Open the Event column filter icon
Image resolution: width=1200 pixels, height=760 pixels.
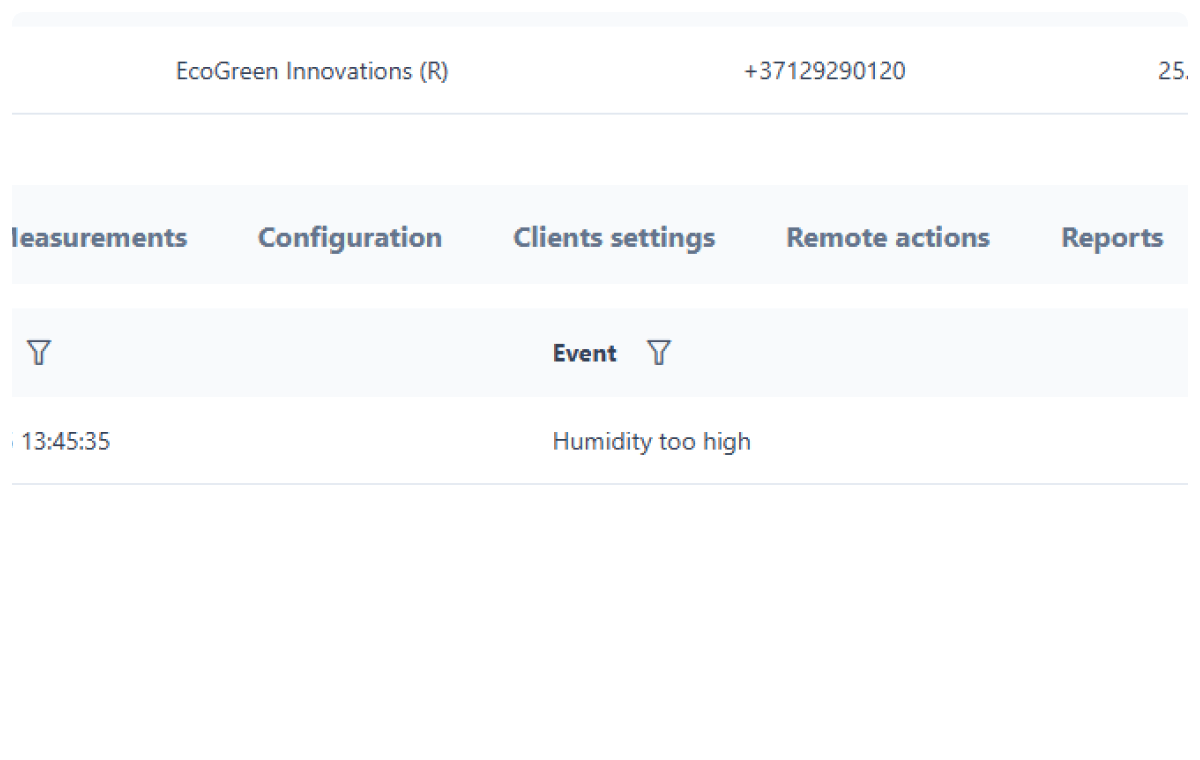[x=658, y=353]
